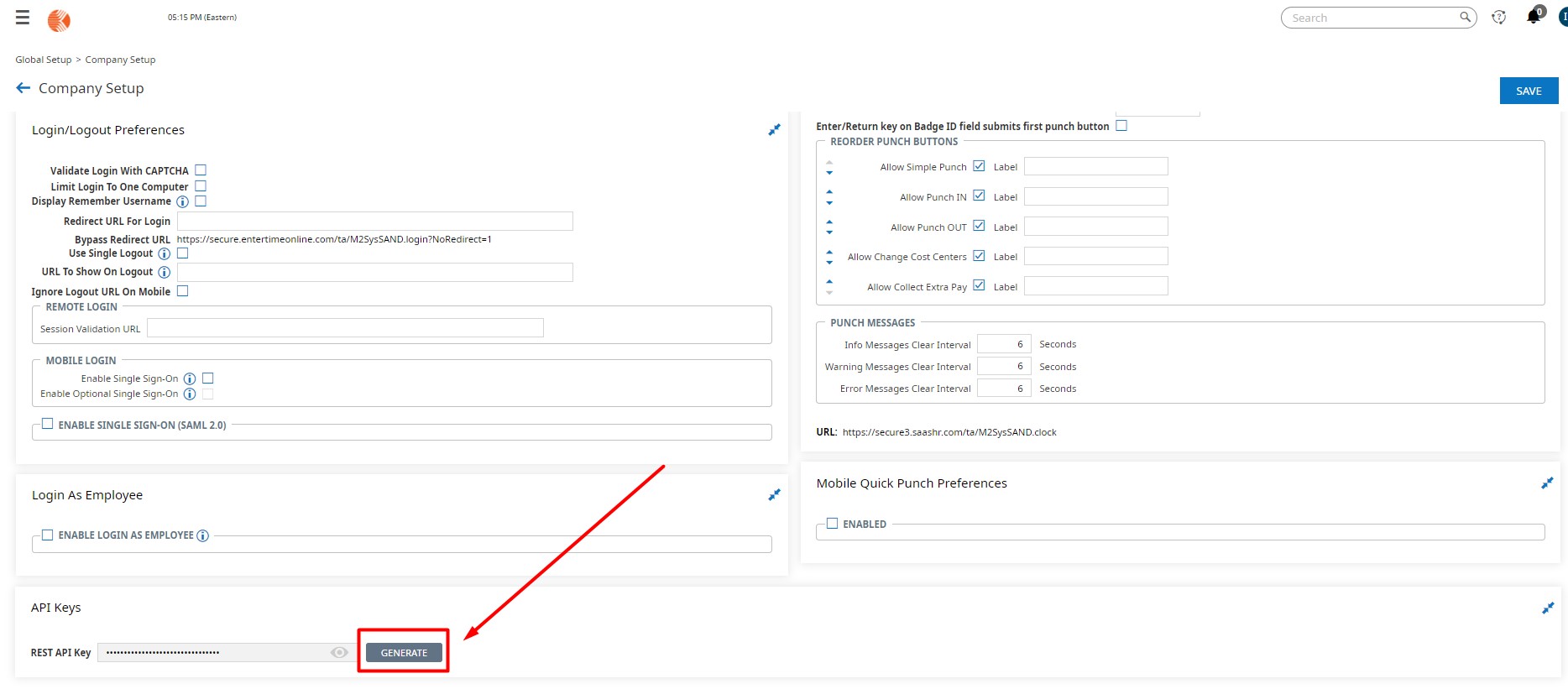Click the GENERATE API key button
This screenshot has height=689, width=1568.
click(x=404, y=652)
